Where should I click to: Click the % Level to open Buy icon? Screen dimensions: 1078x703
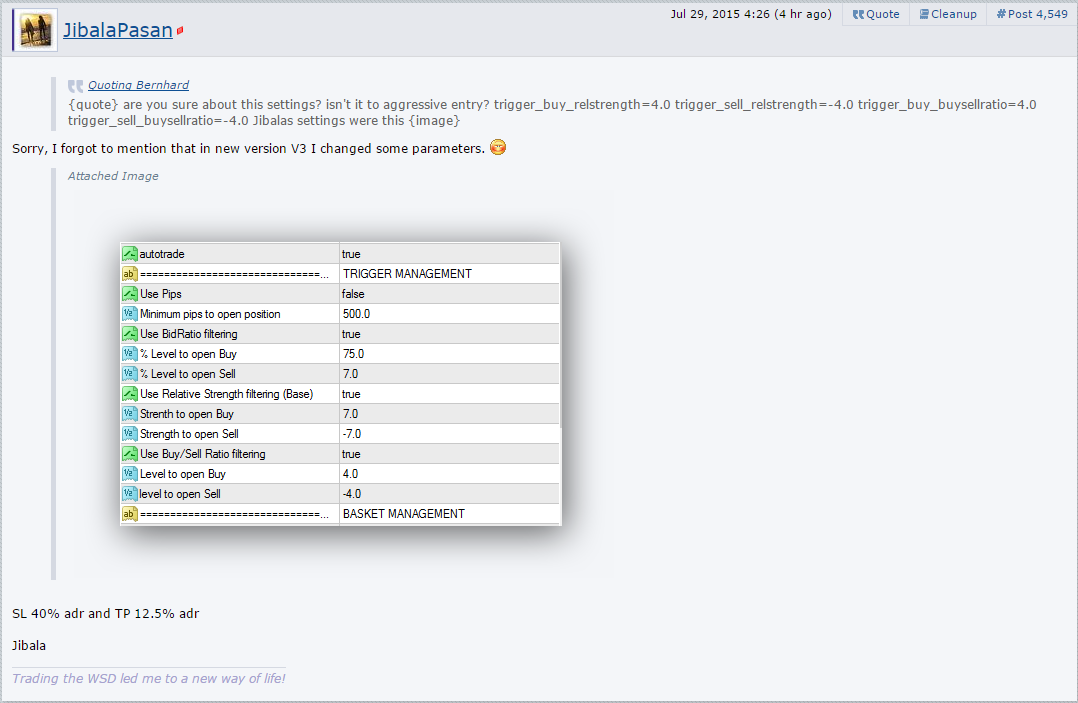pyautogui.click(x=130, y=353)
